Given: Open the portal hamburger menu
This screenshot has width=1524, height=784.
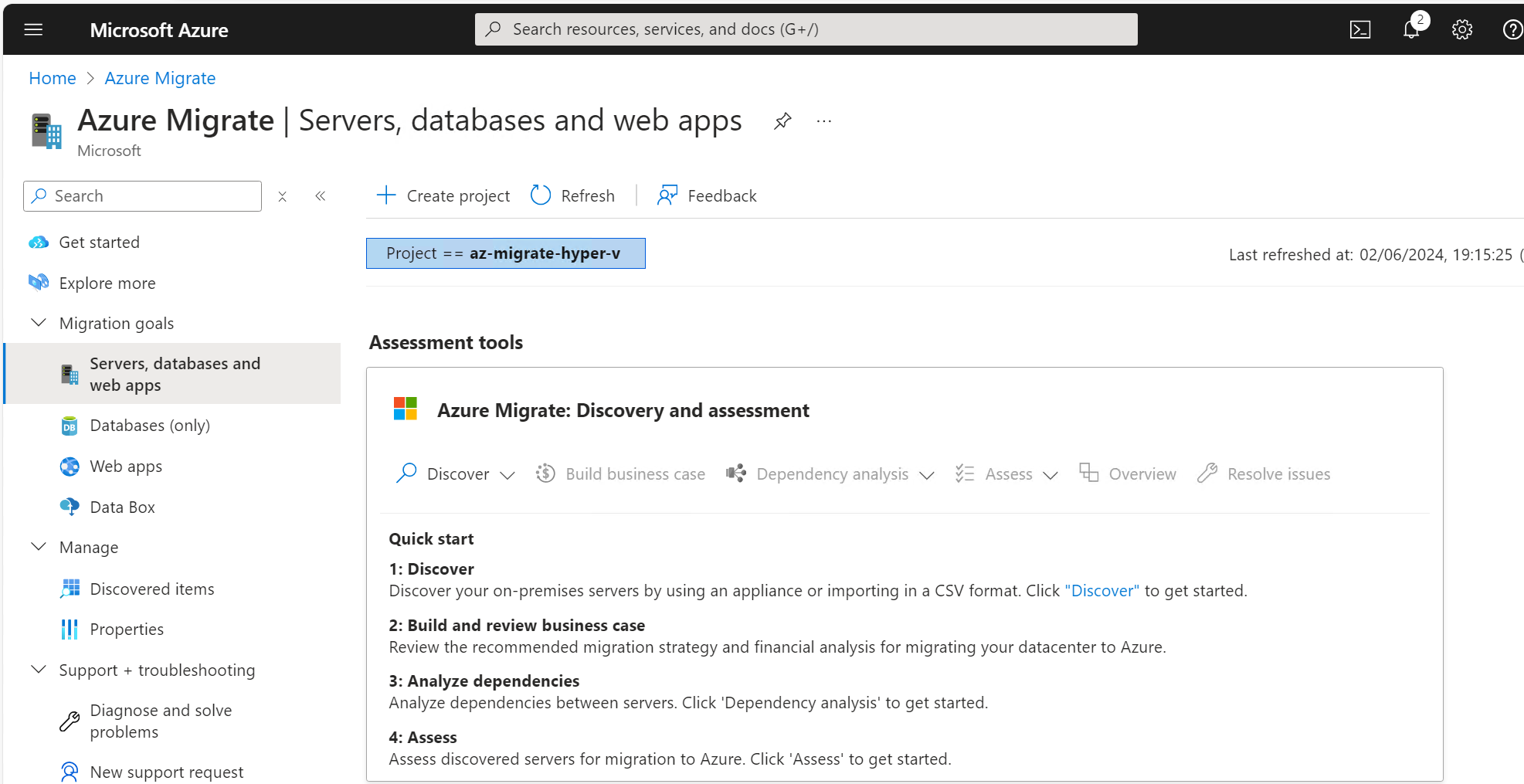Looking at the screenshot, I should pos(33,29).
